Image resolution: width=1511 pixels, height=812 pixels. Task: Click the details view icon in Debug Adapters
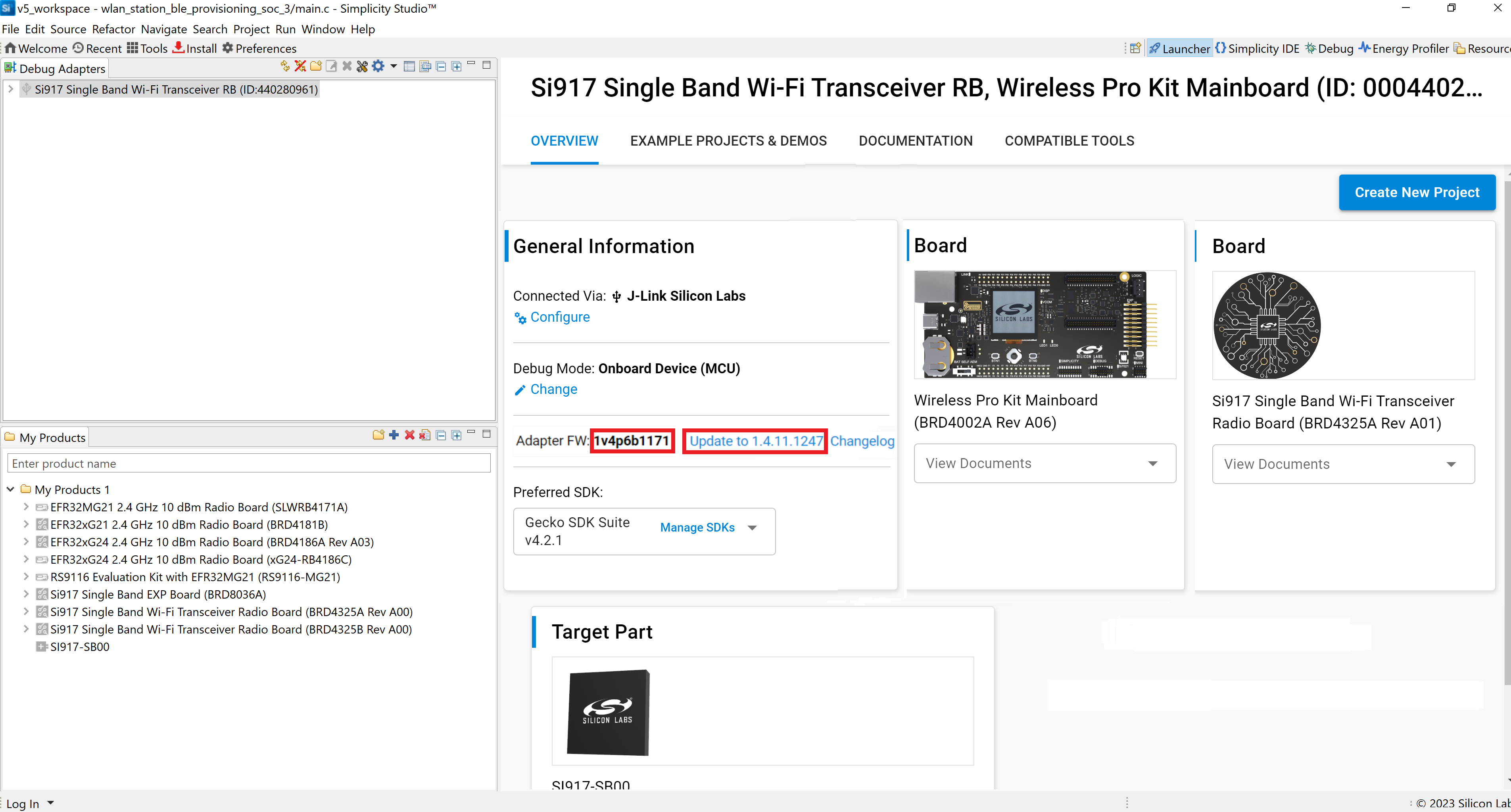(425, 66)
